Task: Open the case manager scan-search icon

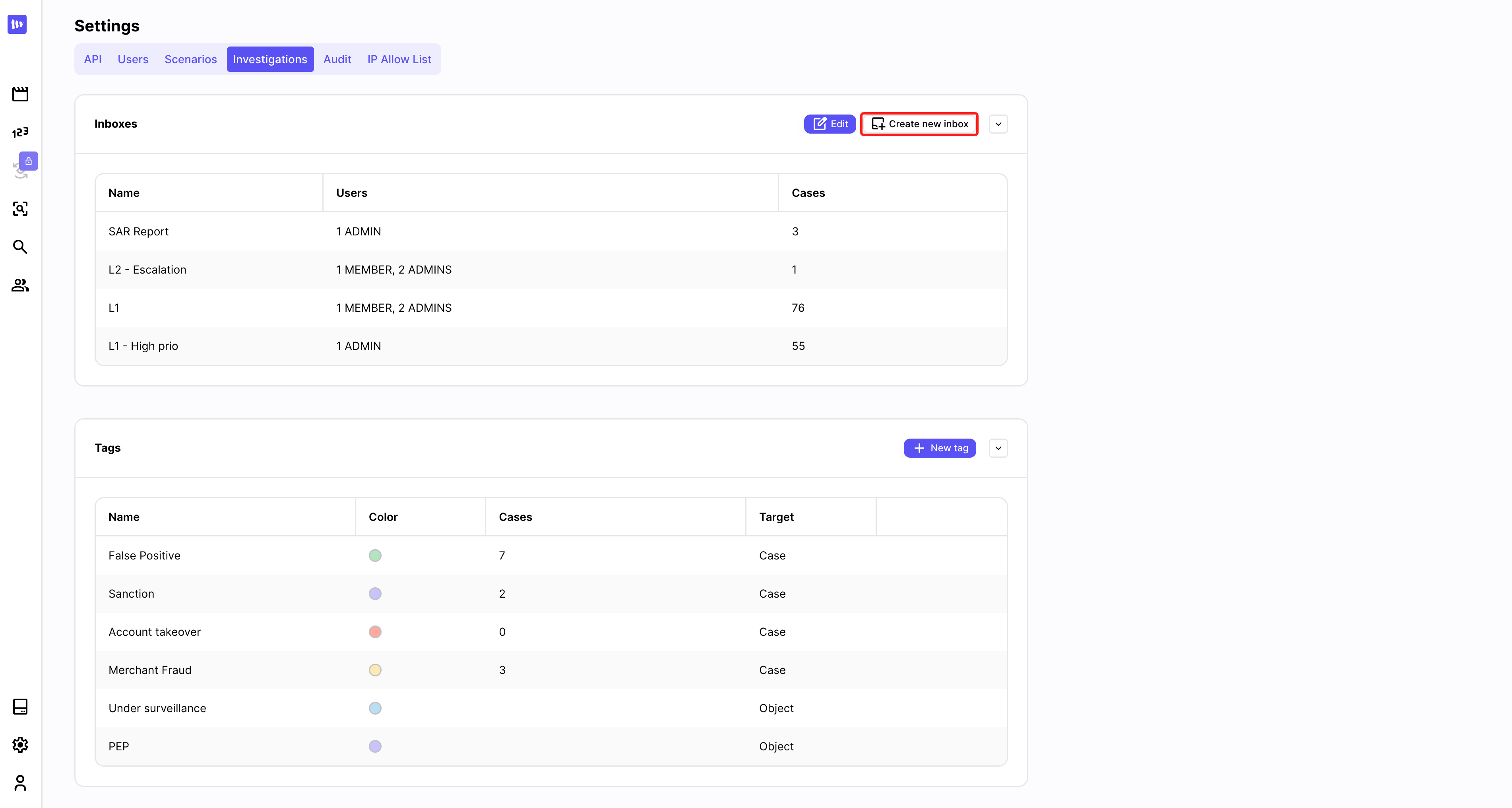Action: coord(20,208)
